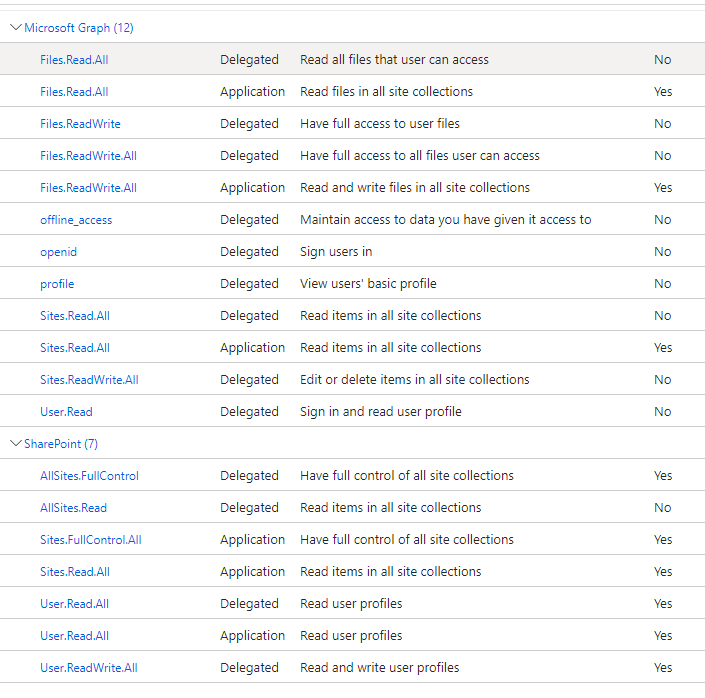Click 'Yes' in the User.ReadWrite.All row
The height and width of the screenshot is (698, 705).
[x=663, y=667]
